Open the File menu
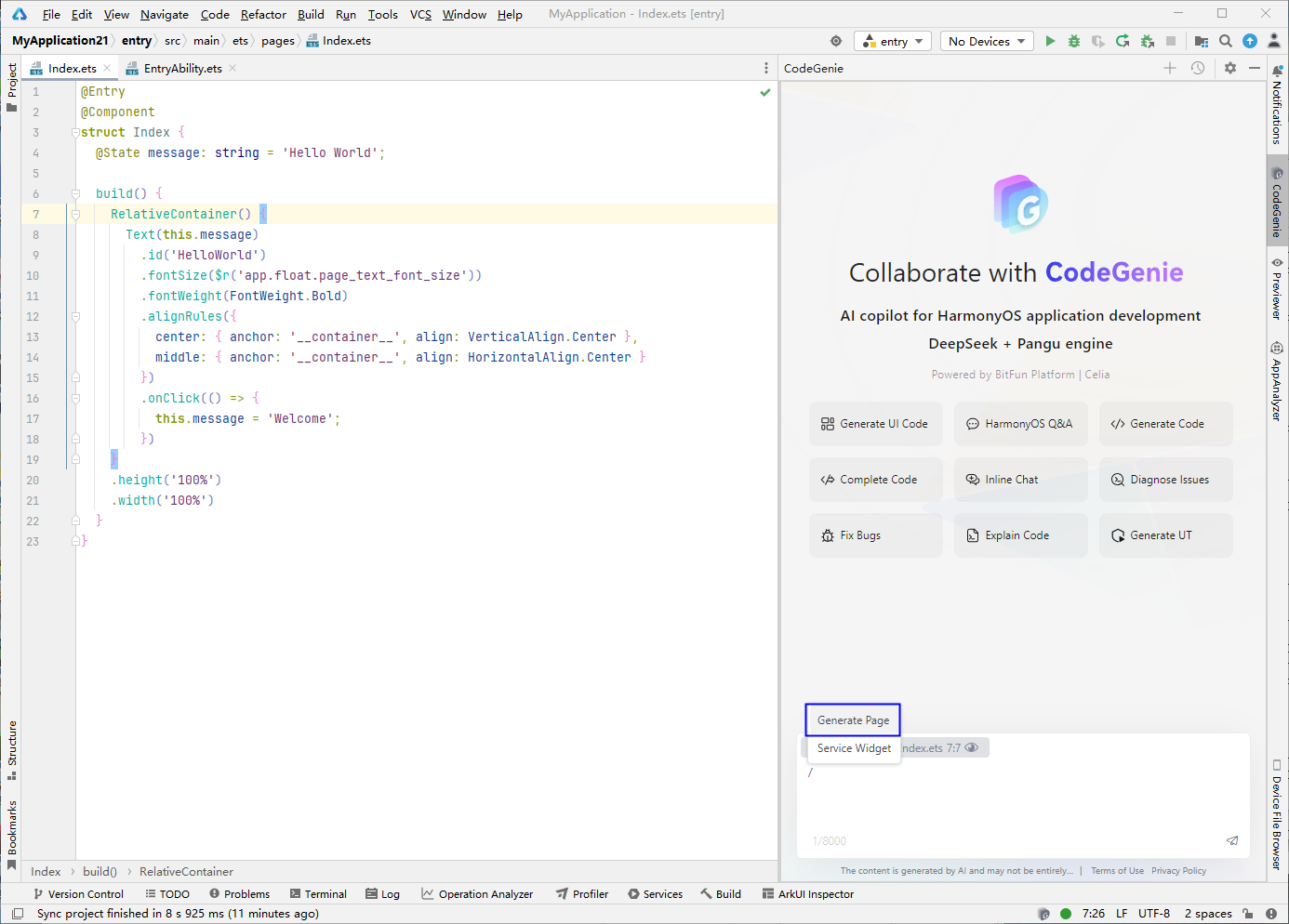 click(51, 14)
